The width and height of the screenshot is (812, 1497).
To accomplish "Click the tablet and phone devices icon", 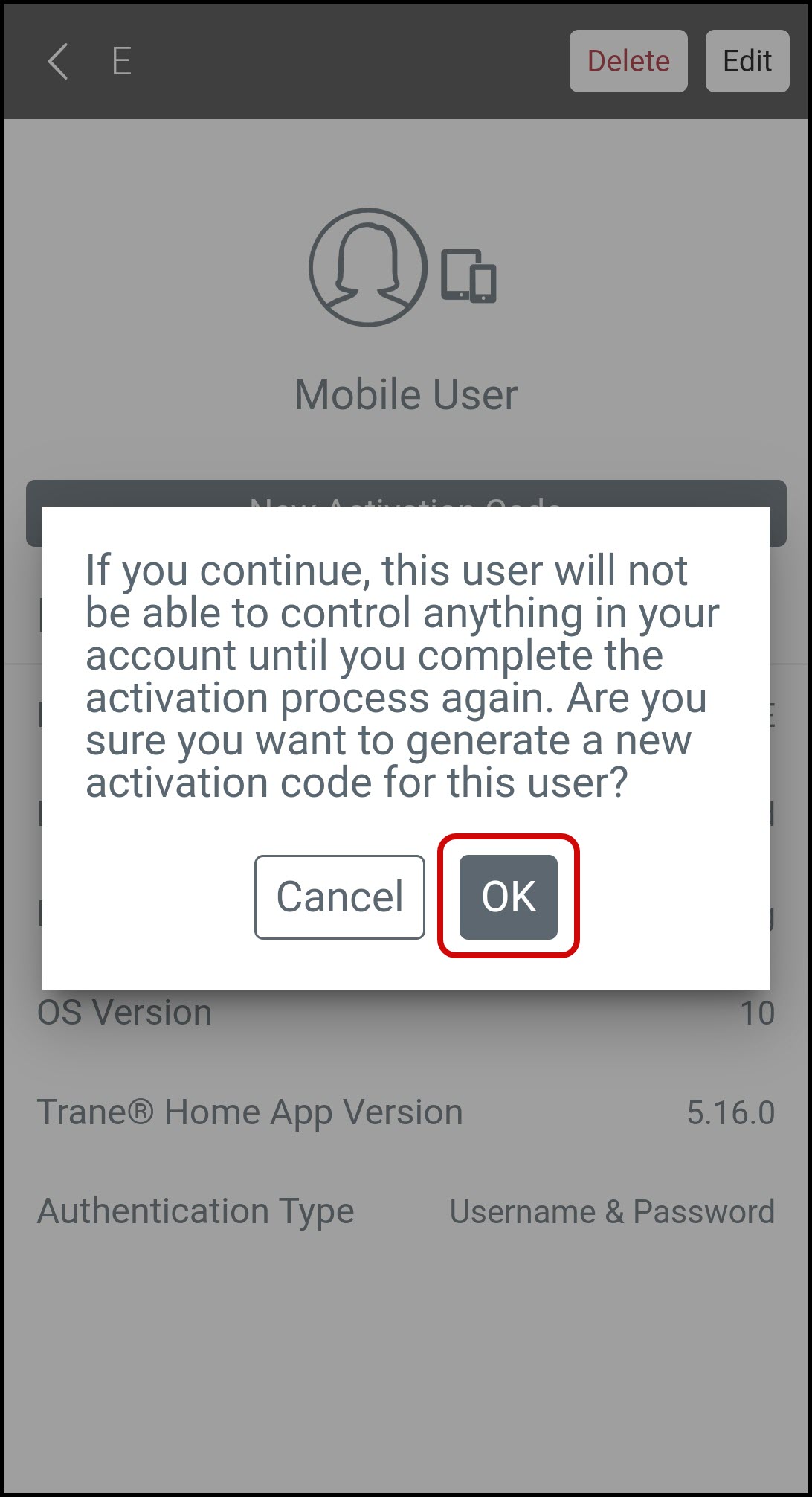I will click(469, 276).
